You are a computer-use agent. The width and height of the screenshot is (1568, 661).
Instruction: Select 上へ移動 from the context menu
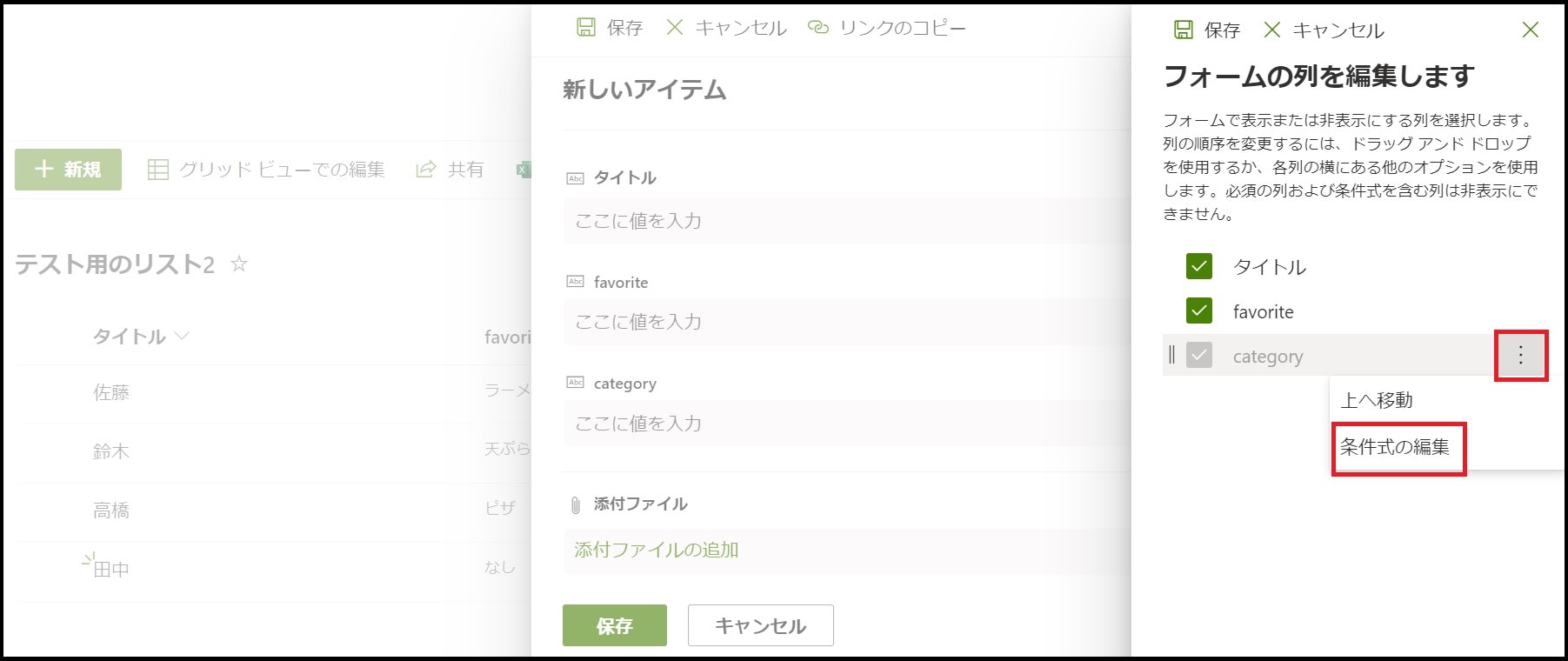point(1377,400)
